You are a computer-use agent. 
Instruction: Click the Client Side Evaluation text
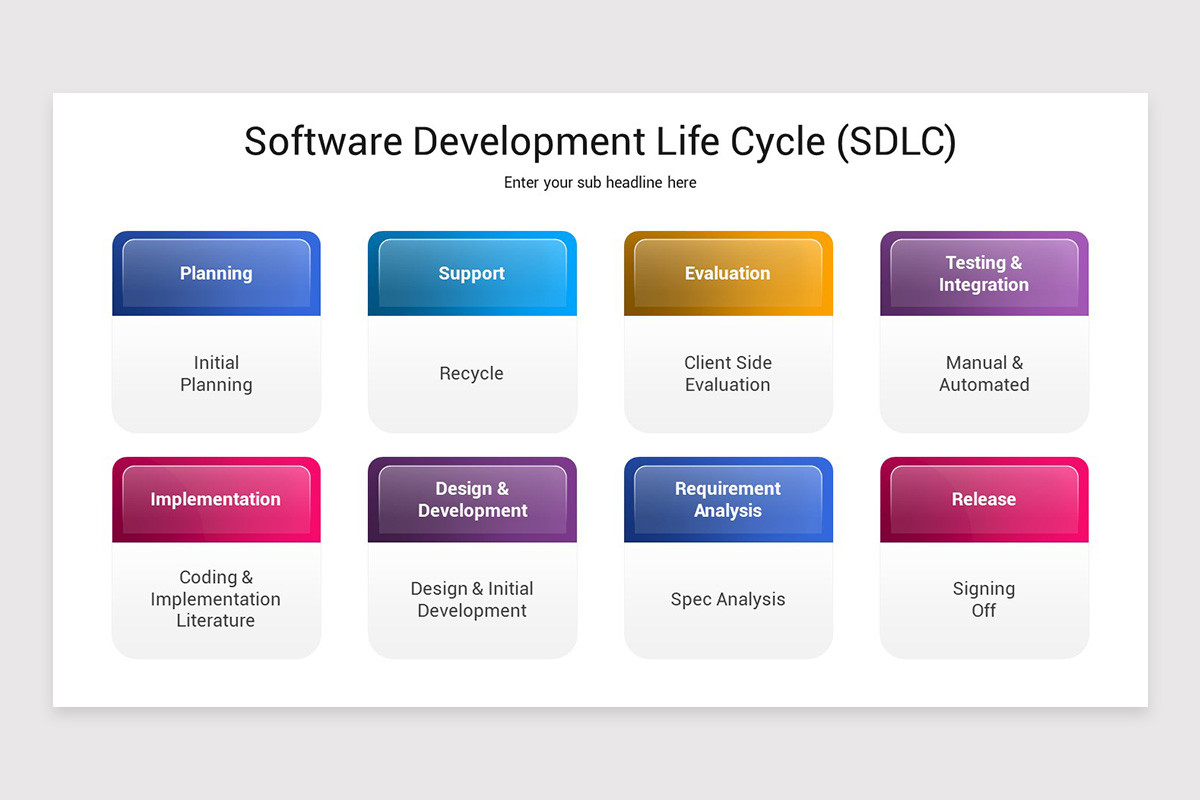tap(728, 373)
